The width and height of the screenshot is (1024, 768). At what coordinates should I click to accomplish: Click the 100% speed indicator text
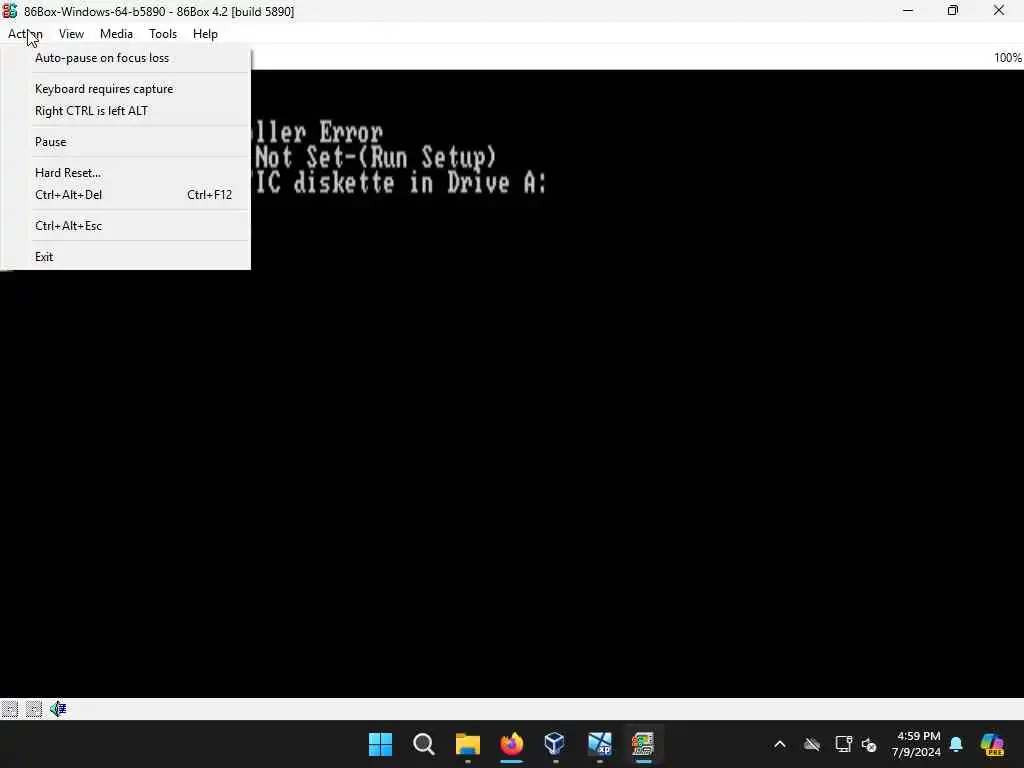[1008, 57]
